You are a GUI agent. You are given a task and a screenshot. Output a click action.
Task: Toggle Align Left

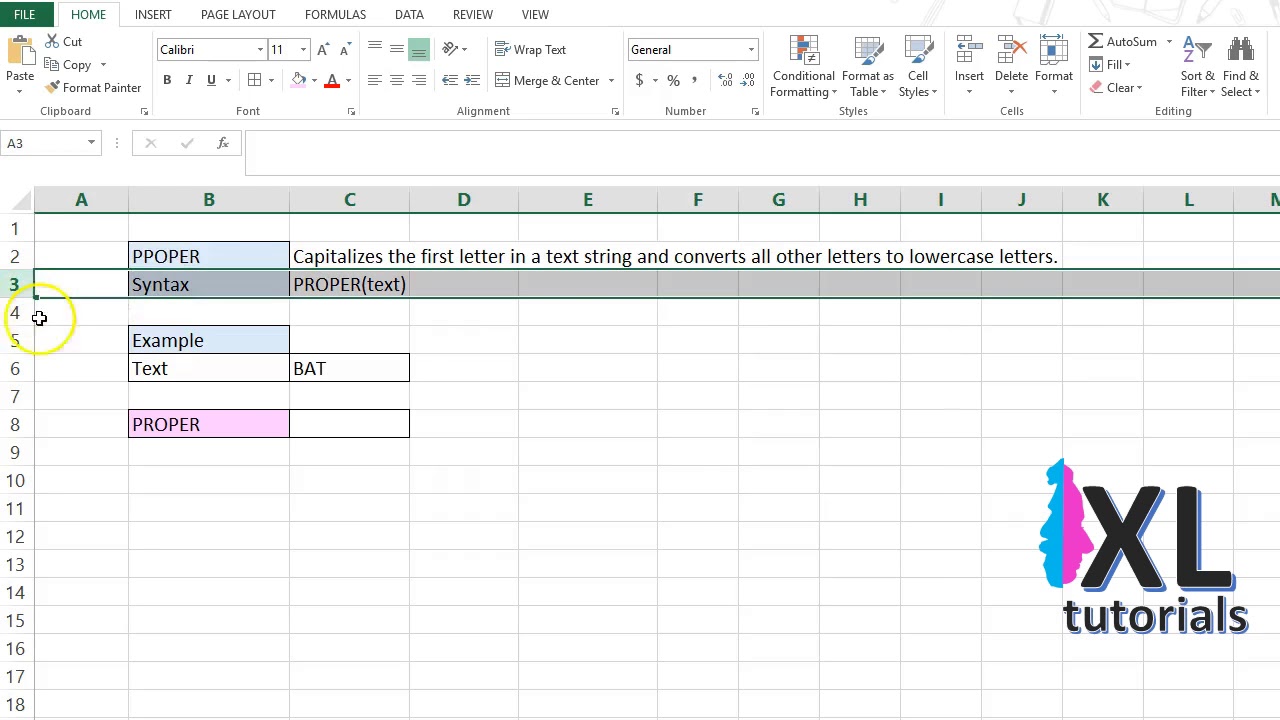[375, 81]
